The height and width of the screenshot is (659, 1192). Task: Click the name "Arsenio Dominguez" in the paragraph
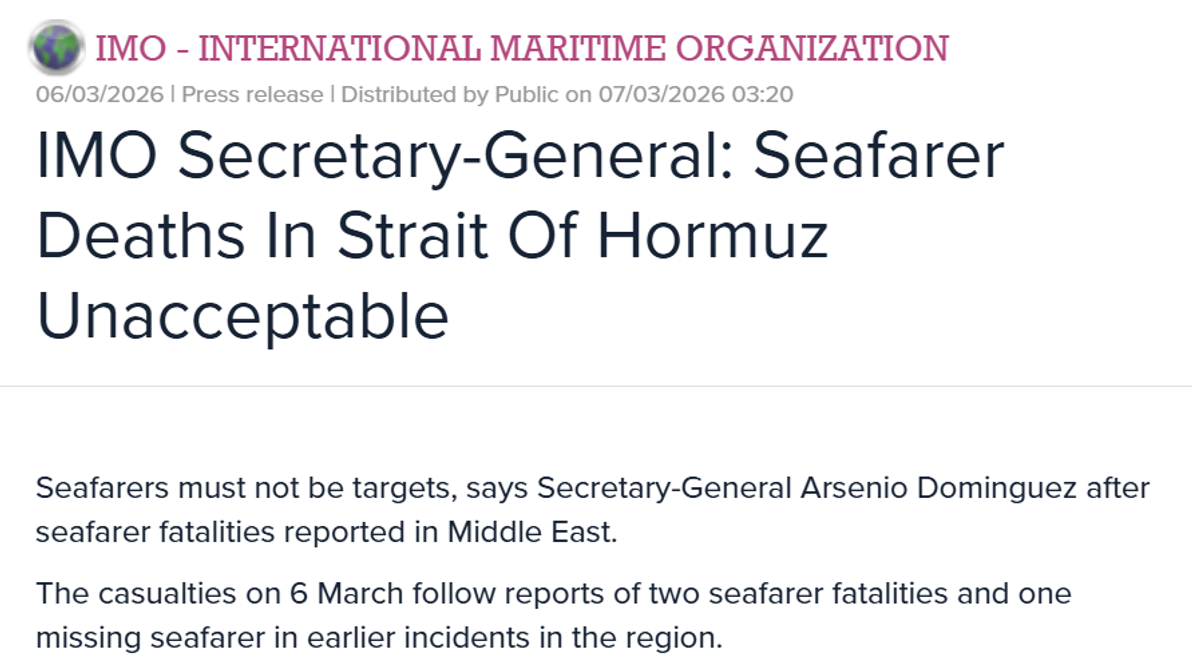(x=939, y=489)
